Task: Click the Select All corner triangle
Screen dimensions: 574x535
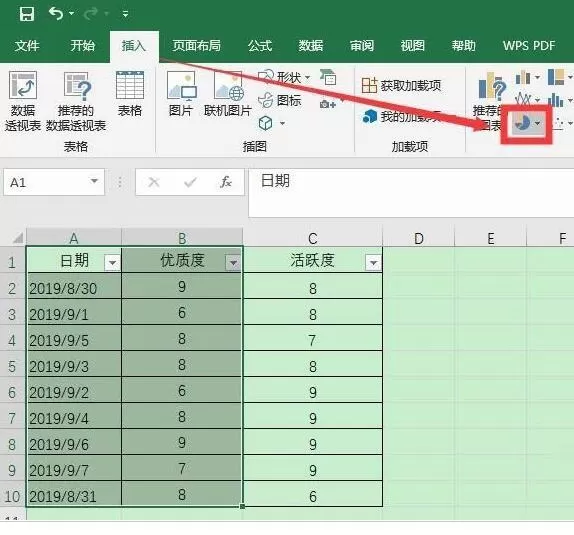Action: click(x=18, y=238)
